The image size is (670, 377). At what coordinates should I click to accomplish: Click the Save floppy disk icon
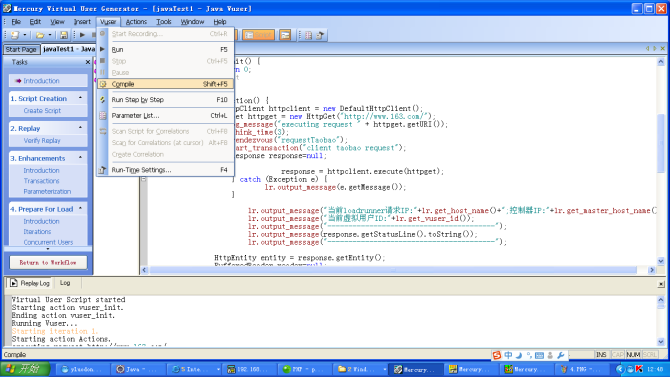coord(64,35)
